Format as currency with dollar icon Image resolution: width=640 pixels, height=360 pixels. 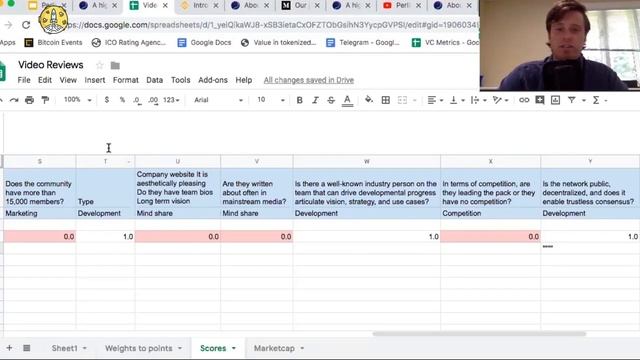tap(107, 100)
